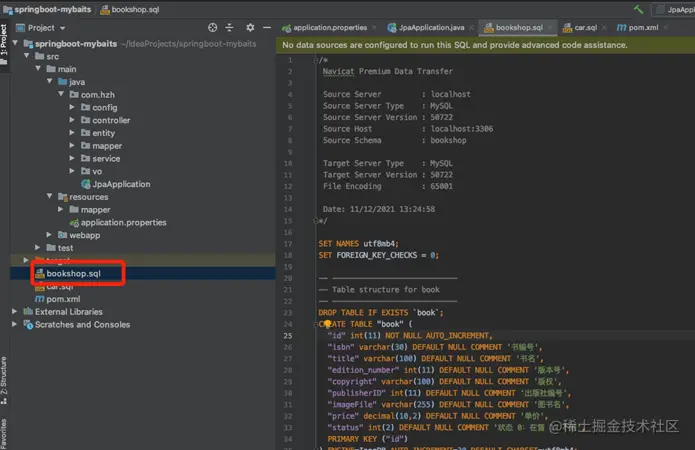Collapse the src folder
The image size is (695, 450).
pos(27,56)
